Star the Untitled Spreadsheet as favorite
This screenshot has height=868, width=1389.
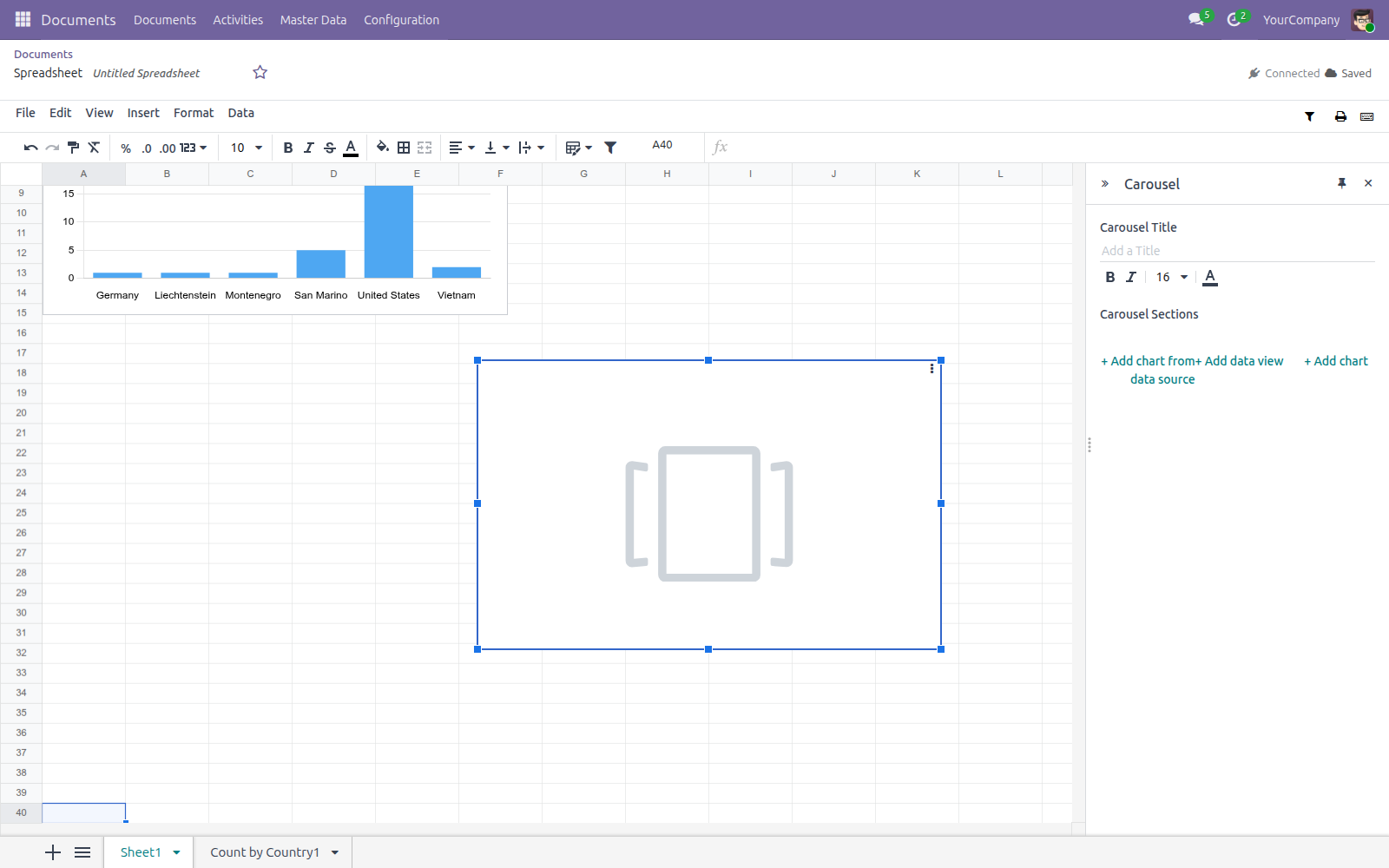tap(260, 72)
